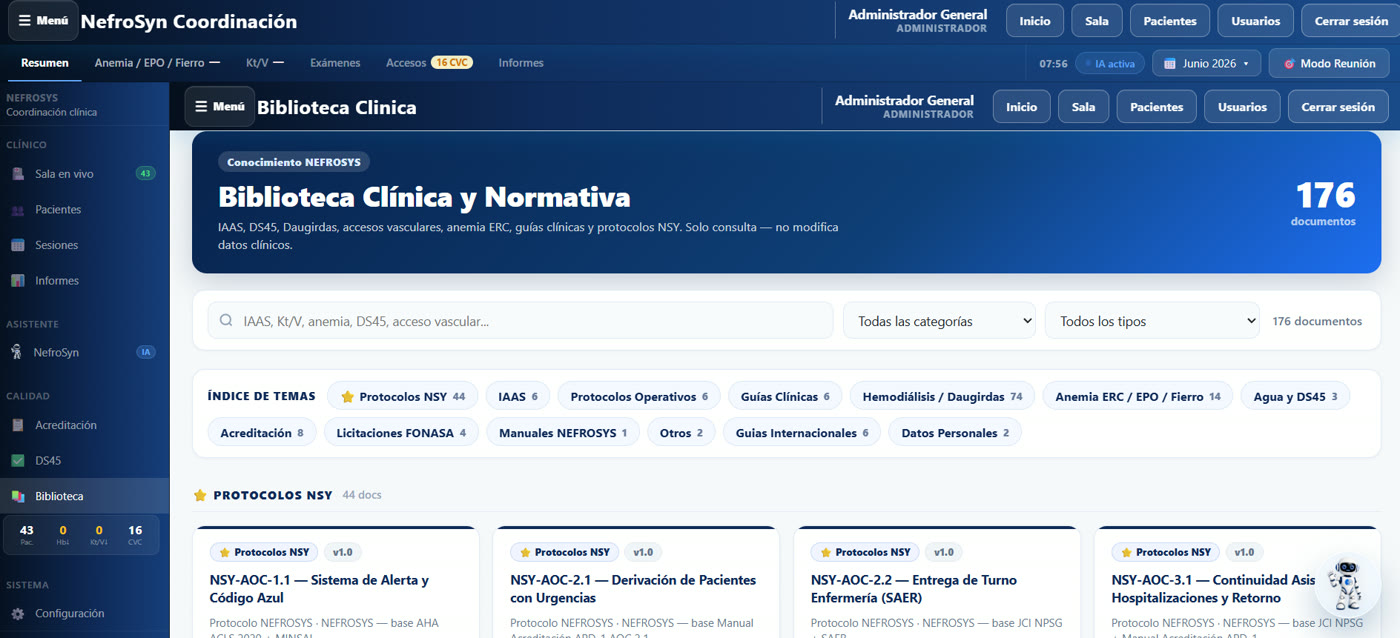Click the 43 badge next to Sala en vivo

146,174
